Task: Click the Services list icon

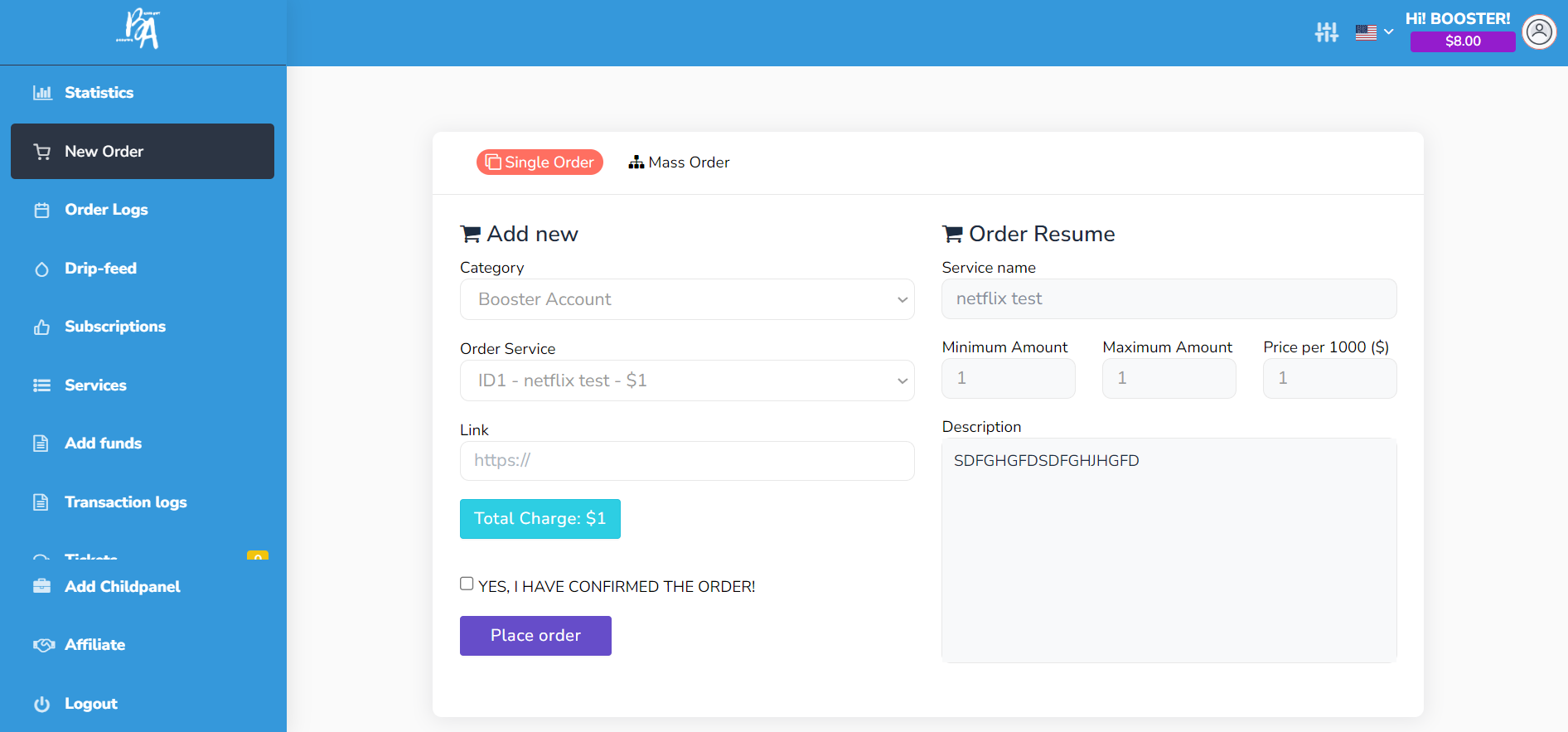Action: pyautogui.click(x=42, y=385)
